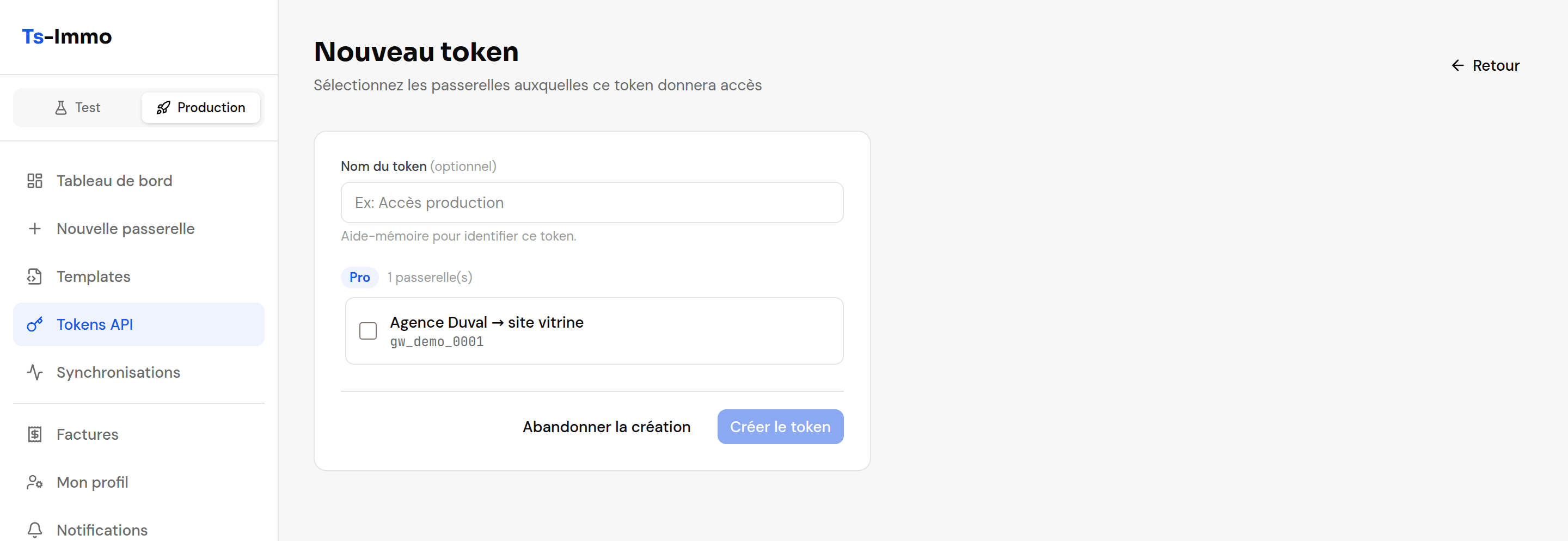Viewport: 1568px width, 541px height.
Task: Click the Notifications bell icon
Action: tap(35, 530)
